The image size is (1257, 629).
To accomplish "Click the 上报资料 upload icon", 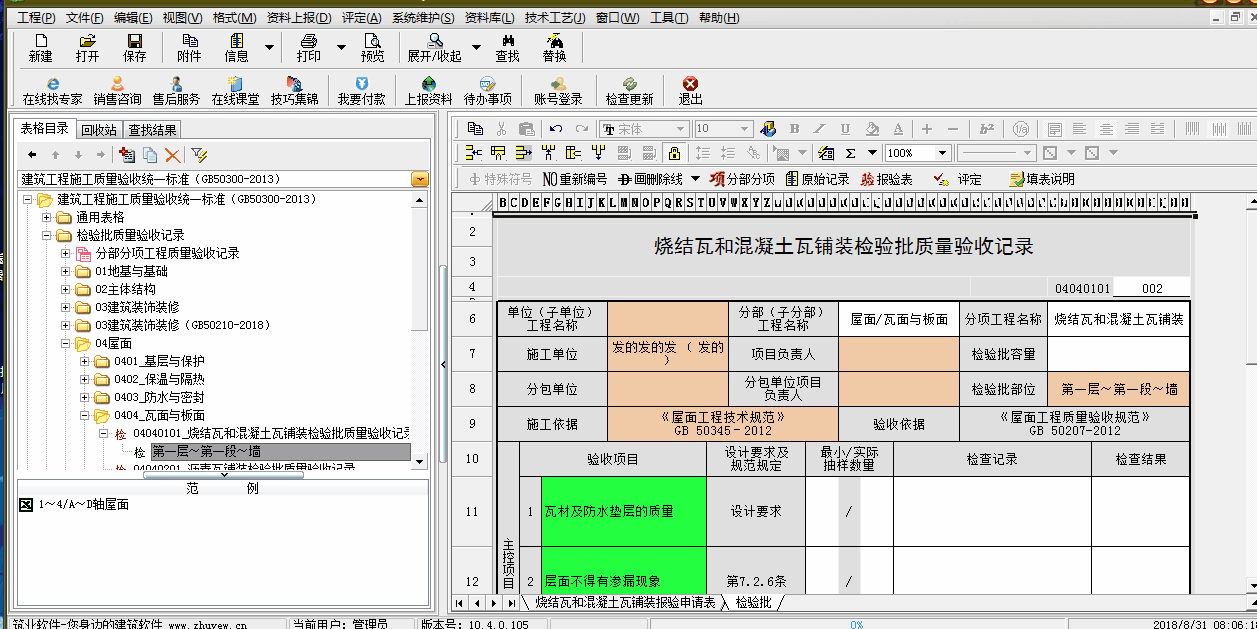I will point(428,90).
